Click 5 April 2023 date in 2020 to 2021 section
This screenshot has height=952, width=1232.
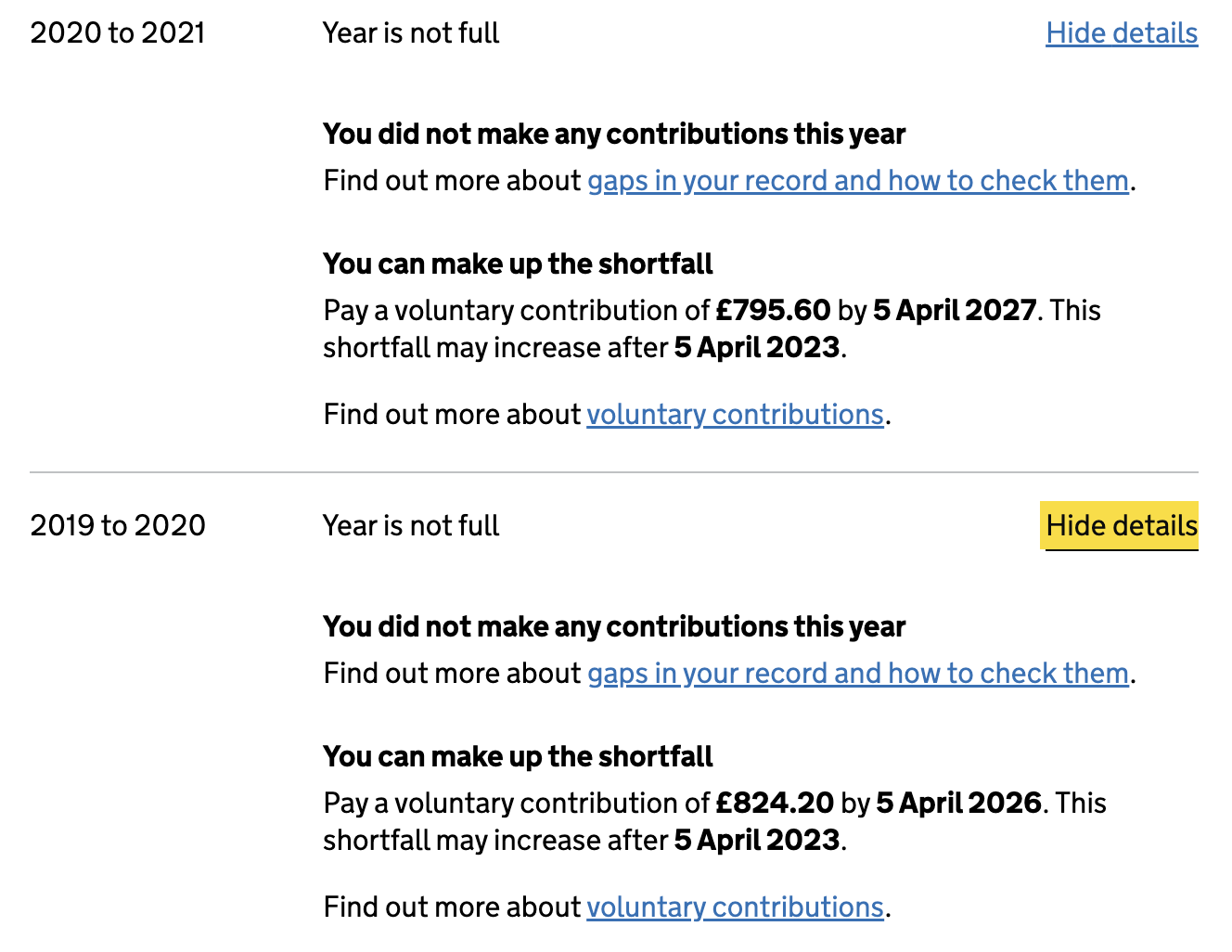coord(757,348)
